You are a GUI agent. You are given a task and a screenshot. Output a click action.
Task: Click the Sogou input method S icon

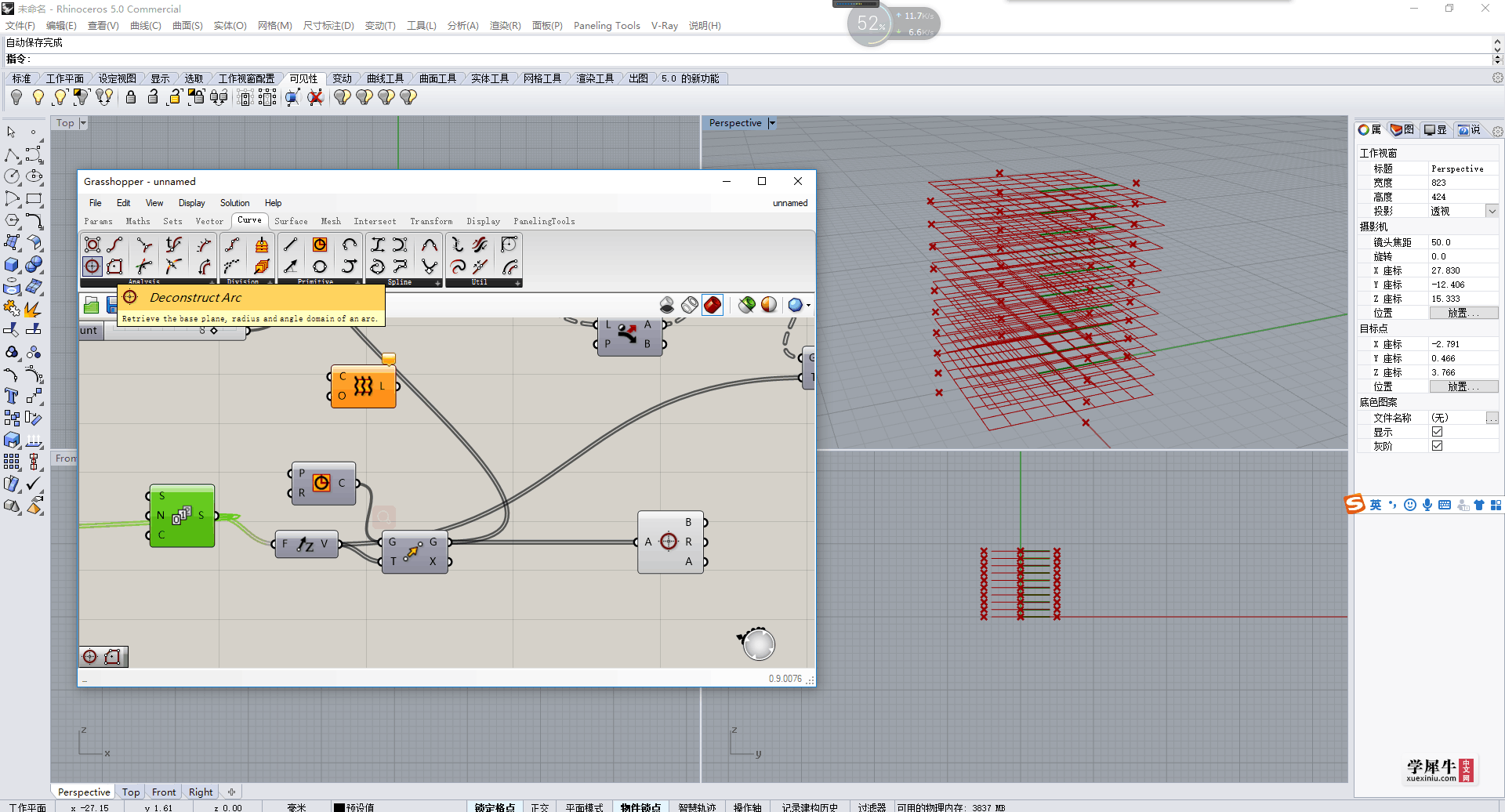1354,505
